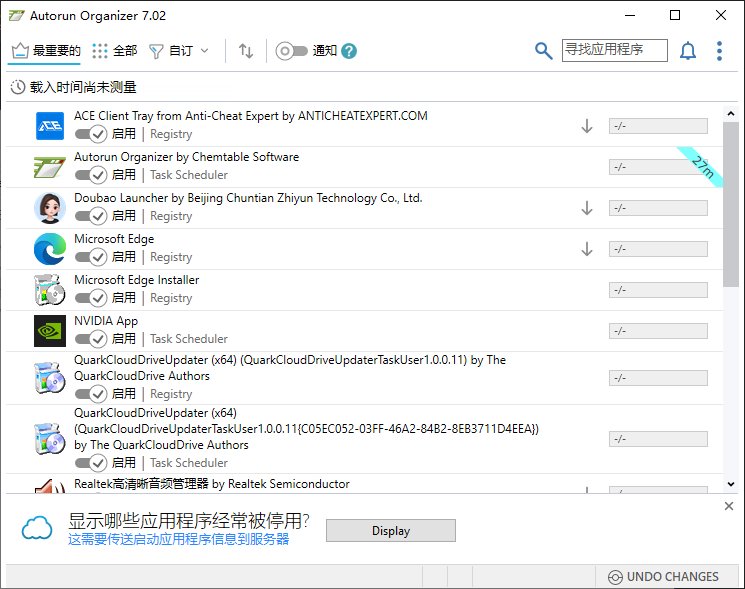The height and width of the screenshot is (589, 745).
Task: Click the load time bar for NVIDIA App
Action: [x=658, y=331]
